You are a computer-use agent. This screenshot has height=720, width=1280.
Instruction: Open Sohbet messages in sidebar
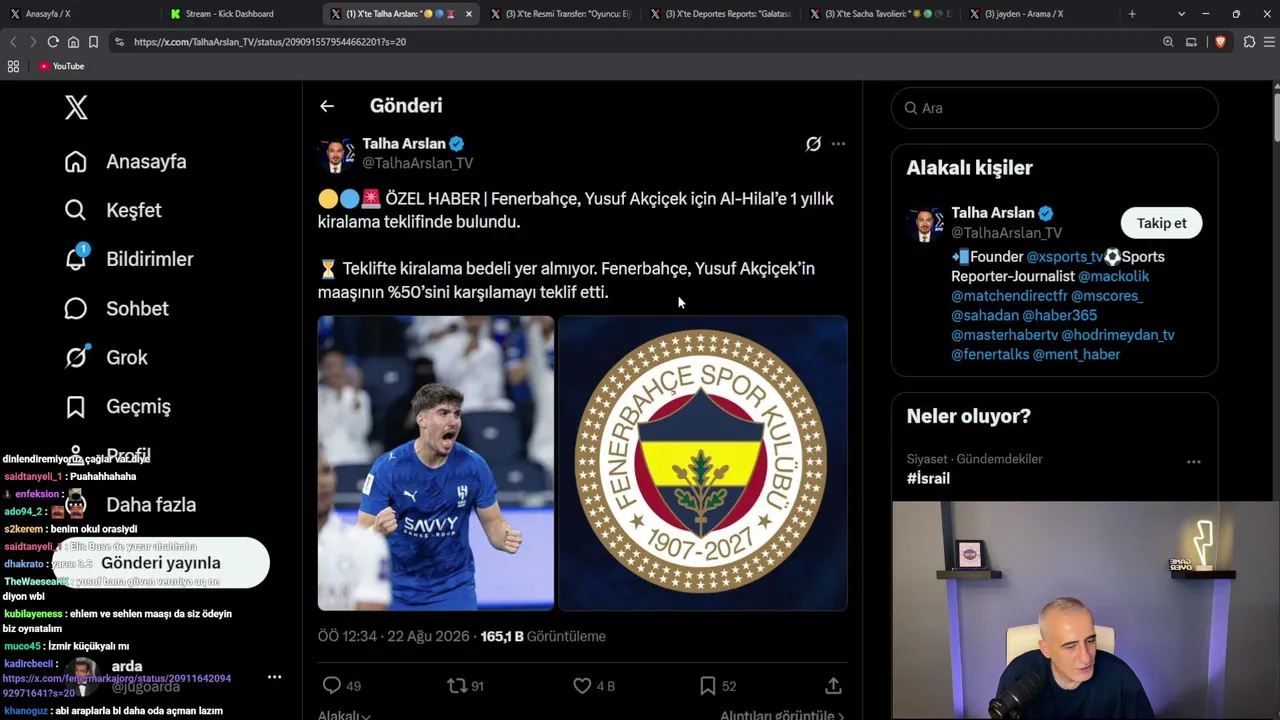[116, 308]
